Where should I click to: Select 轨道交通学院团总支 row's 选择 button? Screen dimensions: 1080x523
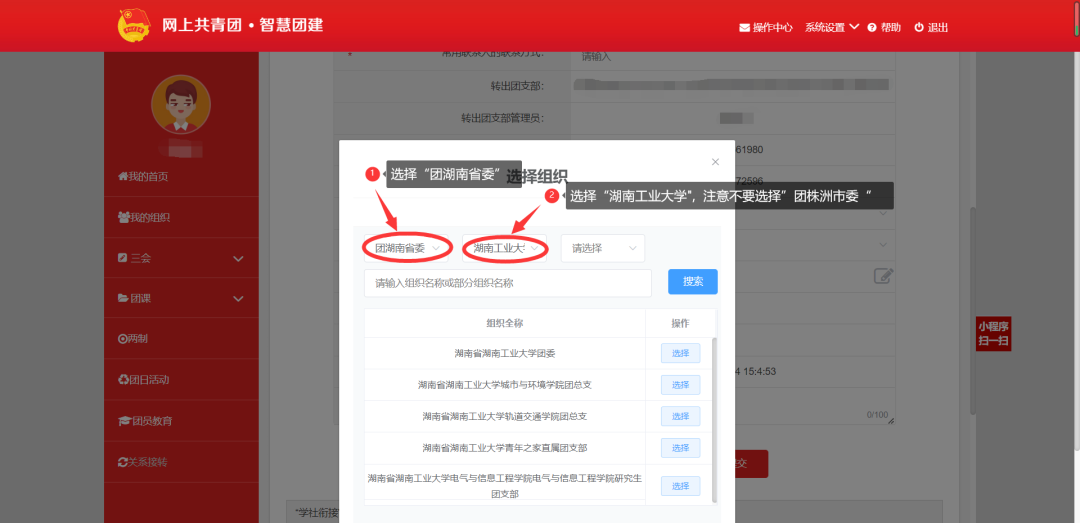[681, 416]
